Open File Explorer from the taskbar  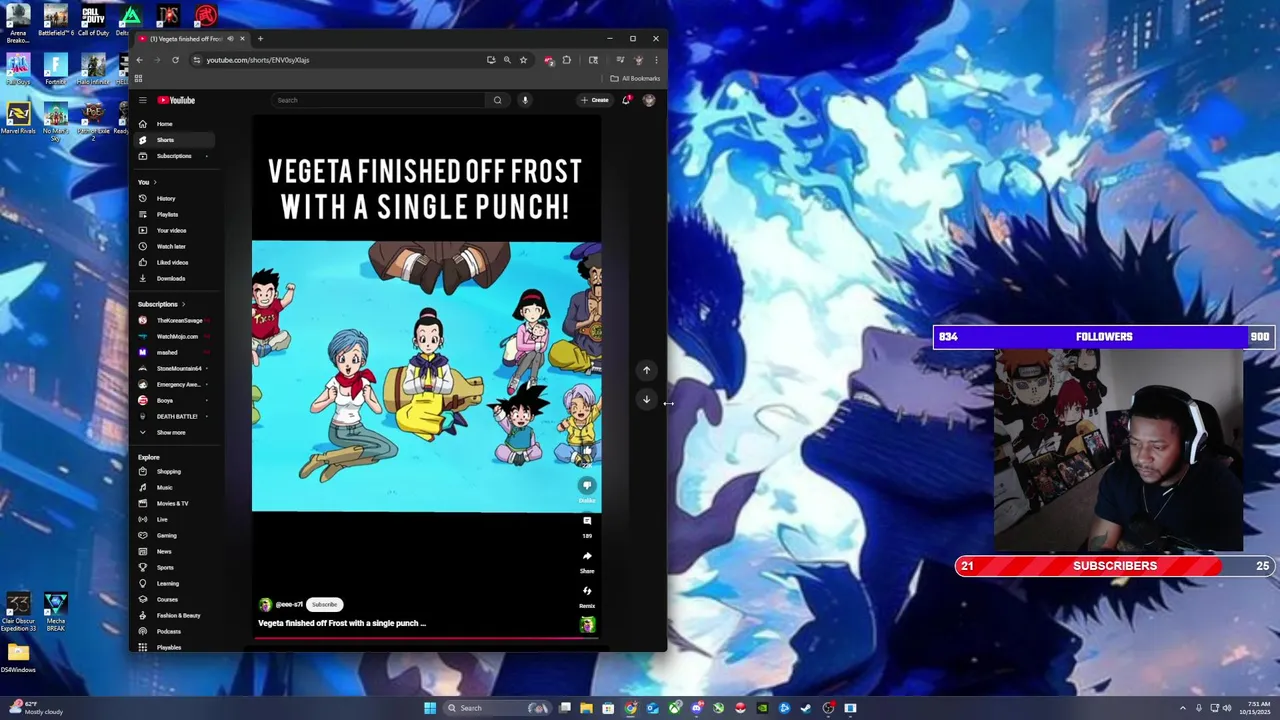[587, 708]
